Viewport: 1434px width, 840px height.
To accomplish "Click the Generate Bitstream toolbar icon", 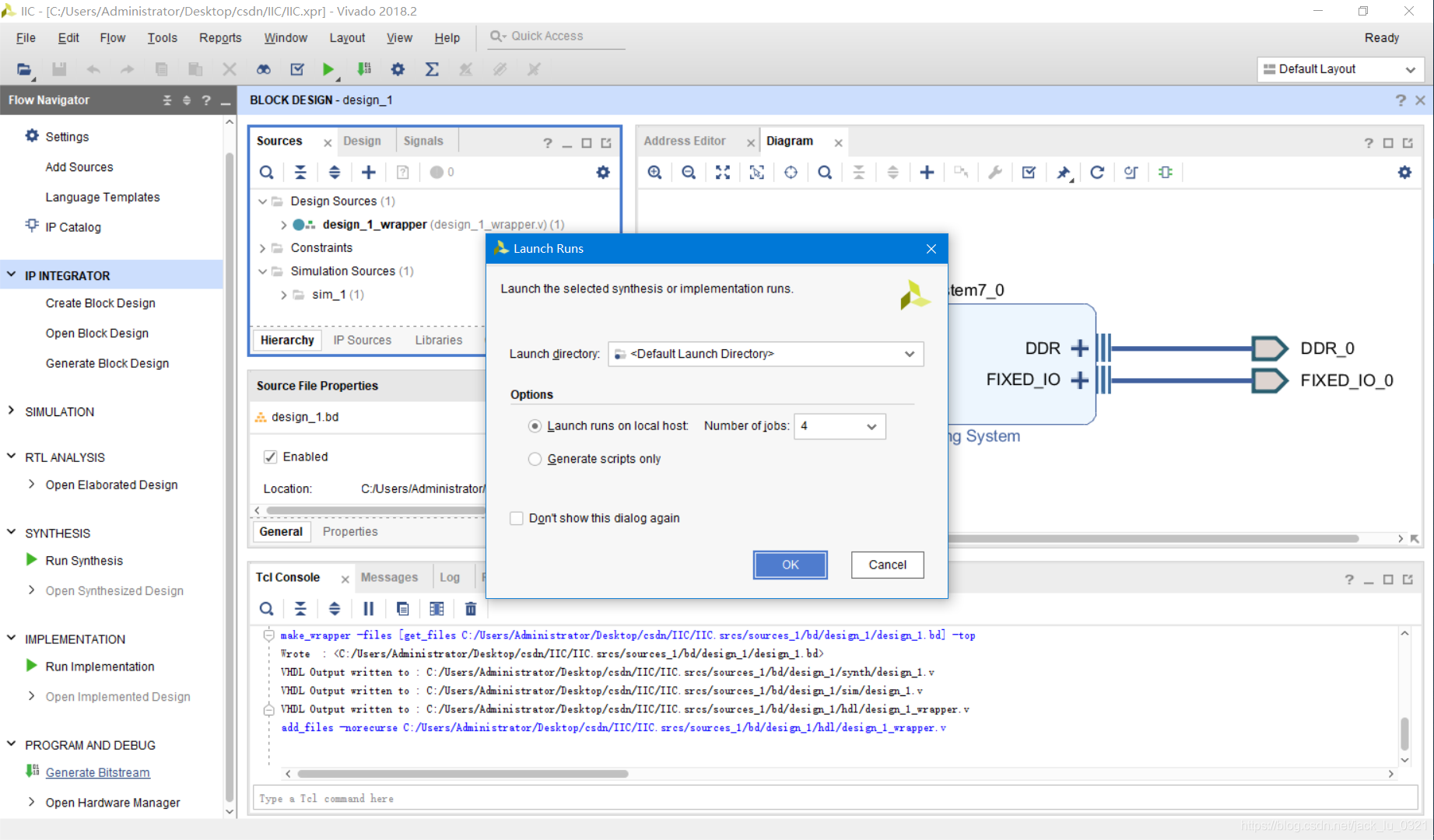I will [x=364, y=69].
